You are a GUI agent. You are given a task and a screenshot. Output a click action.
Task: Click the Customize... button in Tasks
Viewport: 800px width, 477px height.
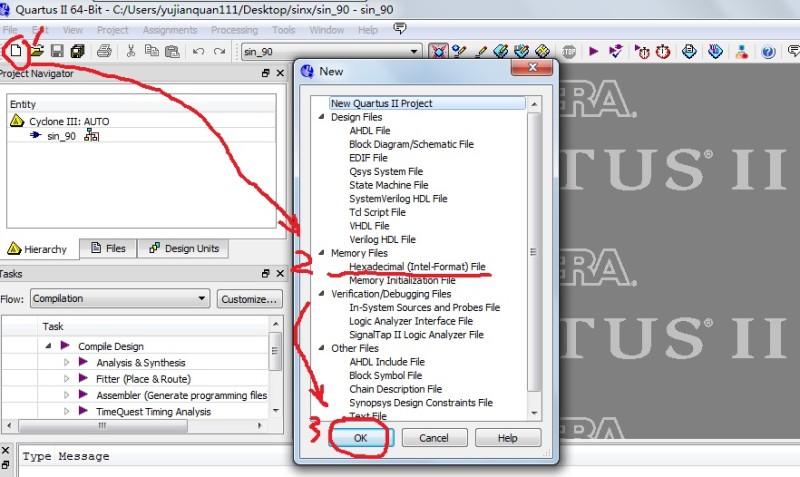click(x=249, y=298)
